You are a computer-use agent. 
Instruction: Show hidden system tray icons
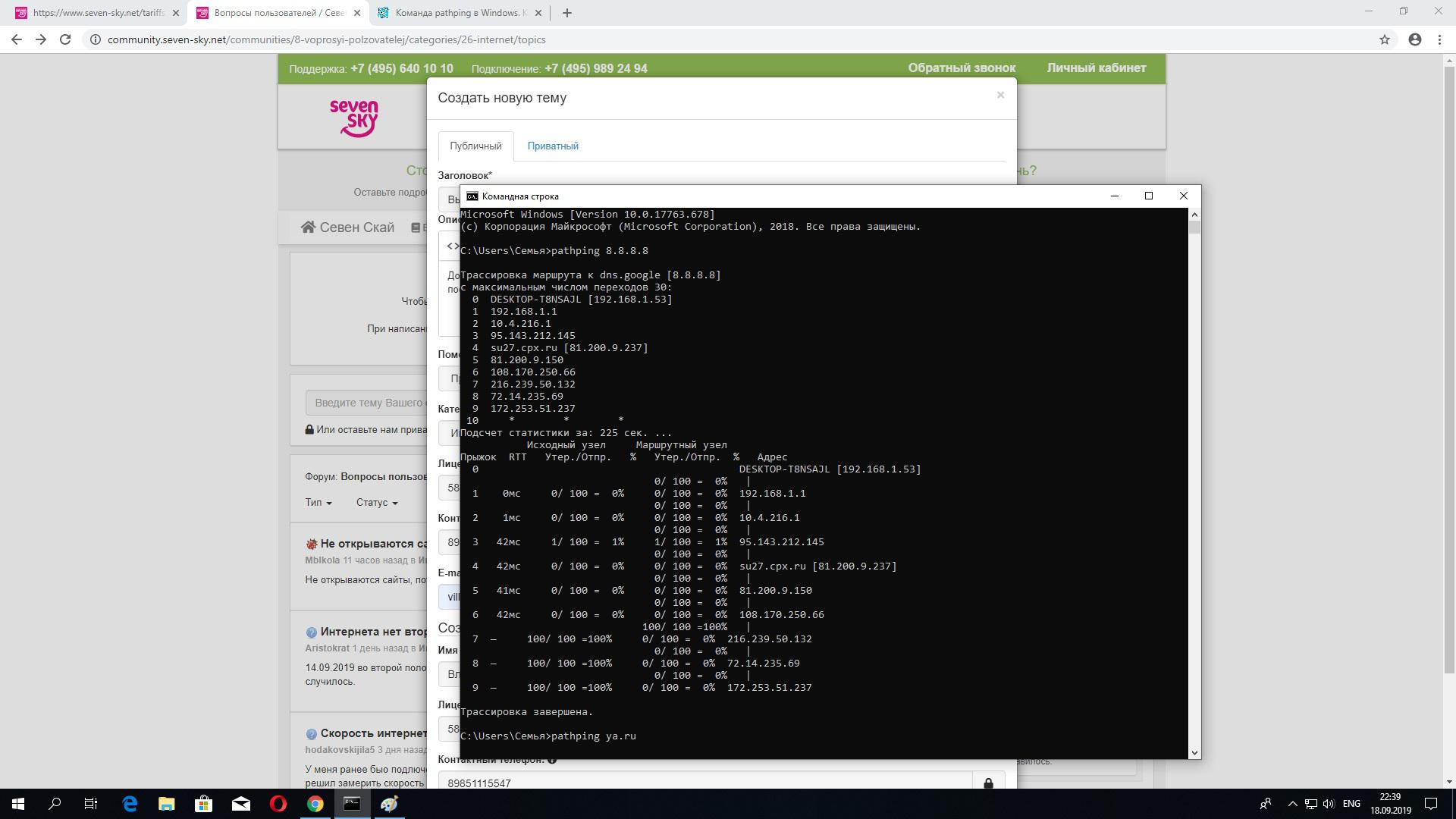pyautogui.click(x=1292, y=804)
